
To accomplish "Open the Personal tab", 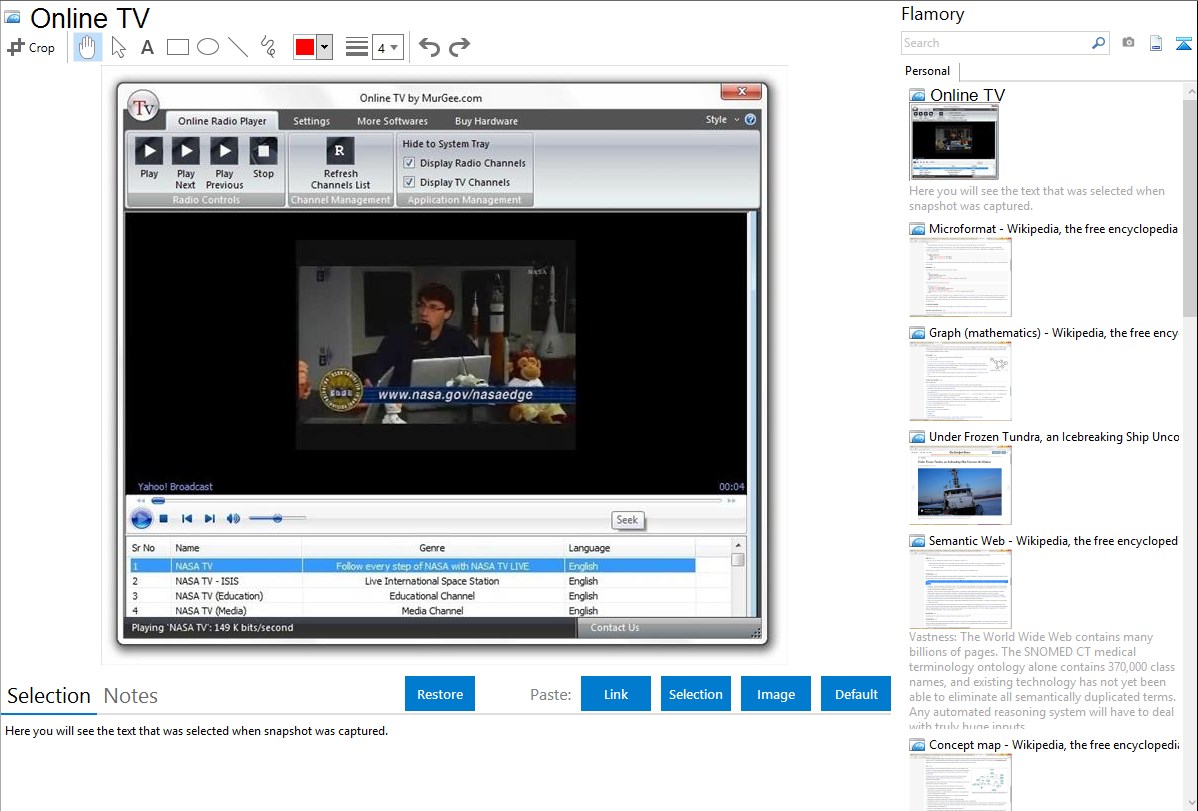I will tap(927, 71).
